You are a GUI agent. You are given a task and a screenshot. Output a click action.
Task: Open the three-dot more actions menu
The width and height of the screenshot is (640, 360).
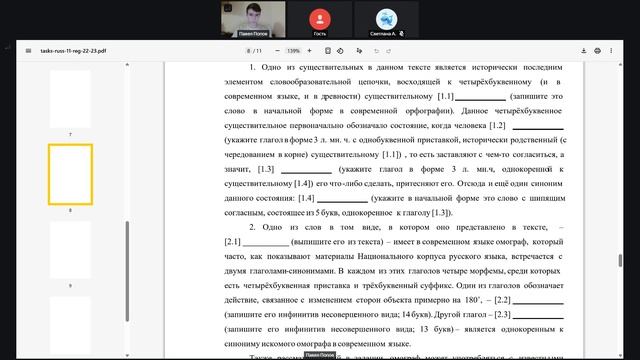611,51
